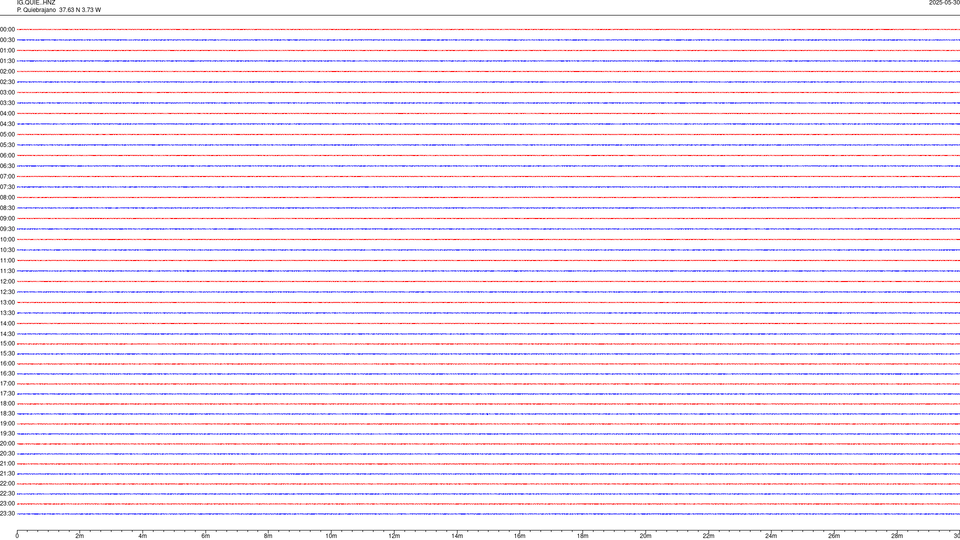Select the 20:30 time row label
960x540 pixels.
[x=7, y=454]
